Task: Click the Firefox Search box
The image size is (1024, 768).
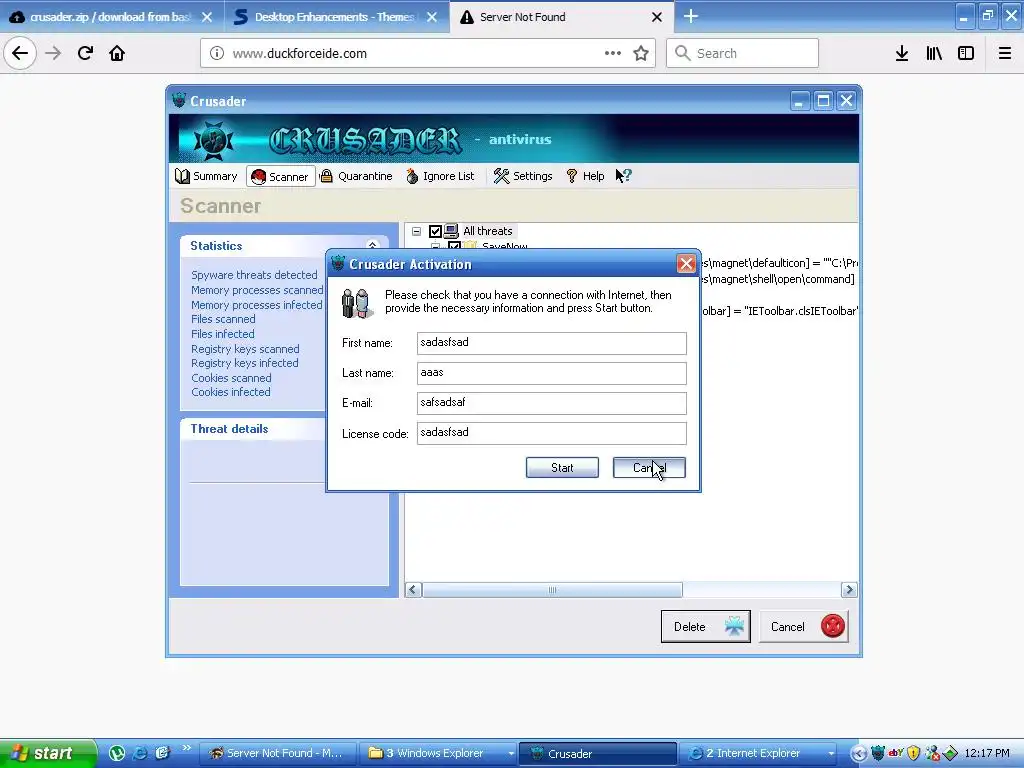Action: point(743,54)
